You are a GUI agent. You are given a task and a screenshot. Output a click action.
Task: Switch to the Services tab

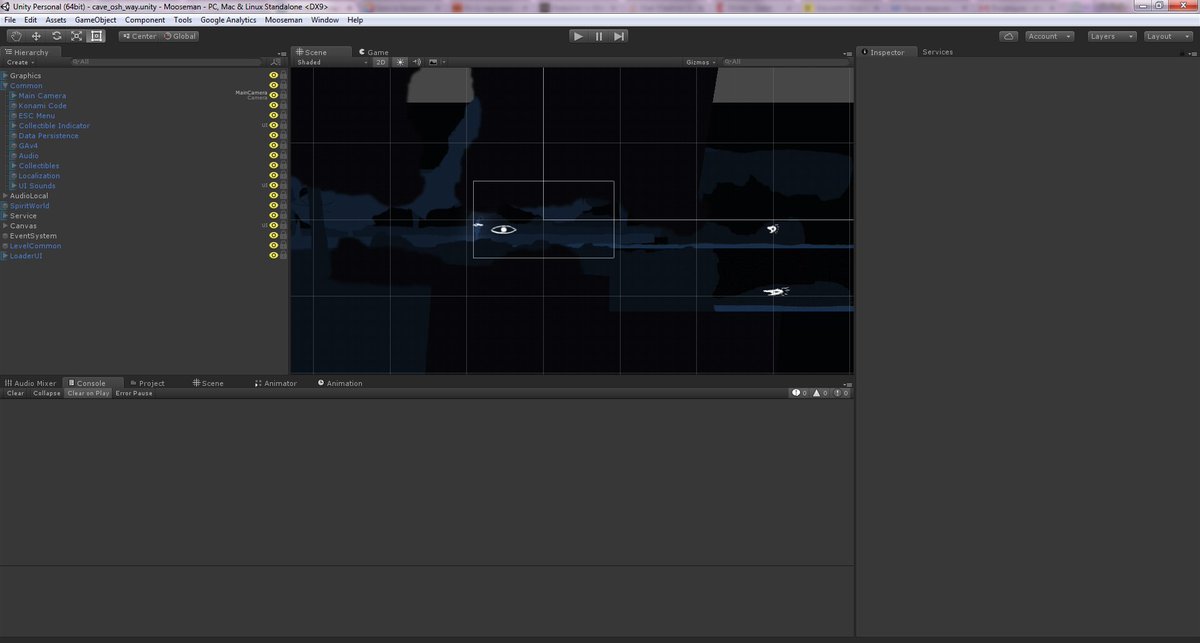(x=938, y=52)
